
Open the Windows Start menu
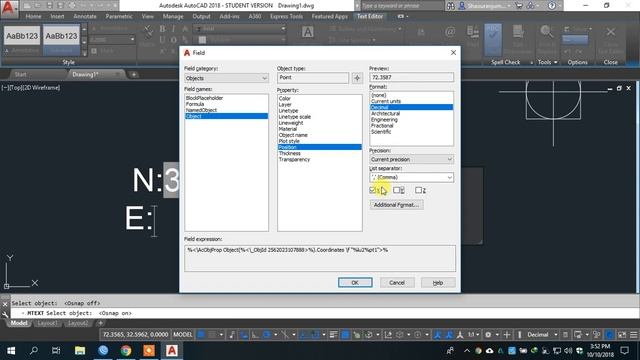pos(11,351)
